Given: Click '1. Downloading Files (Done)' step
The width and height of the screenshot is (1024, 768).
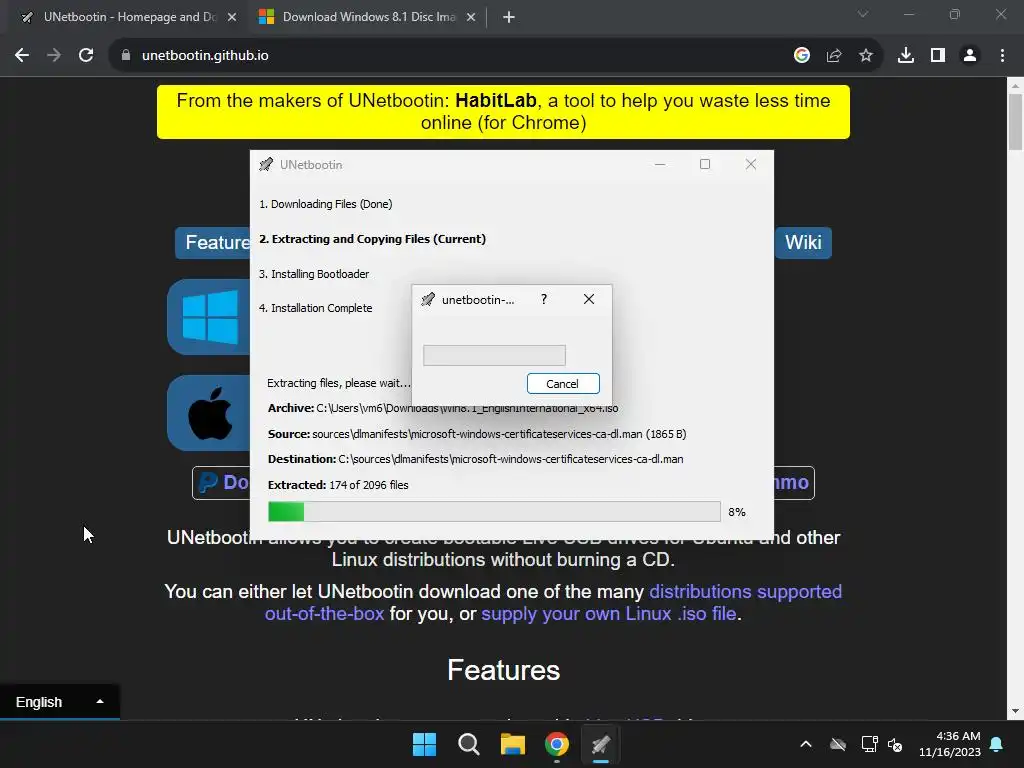Looking at the screenshot, I should pyautogui.click(x=326, y=204).
